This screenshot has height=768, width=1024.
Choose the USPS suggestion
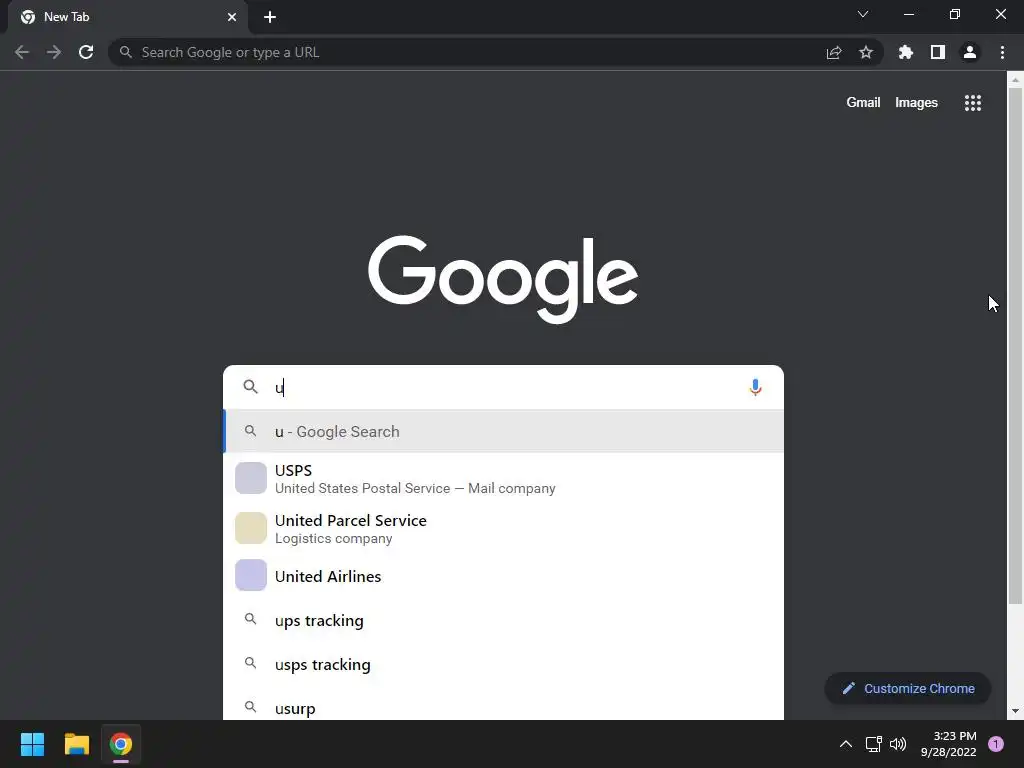[x=503, y=479]
